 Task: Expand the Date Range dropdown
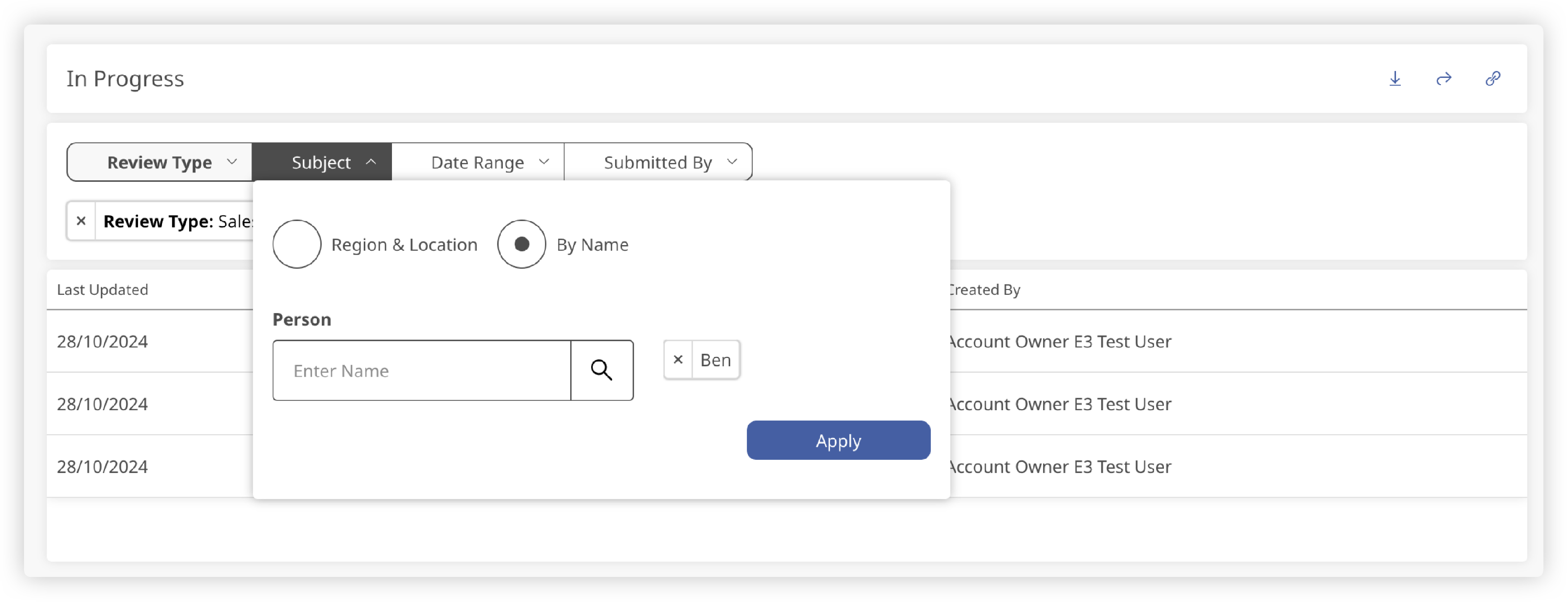click(478, 162)
